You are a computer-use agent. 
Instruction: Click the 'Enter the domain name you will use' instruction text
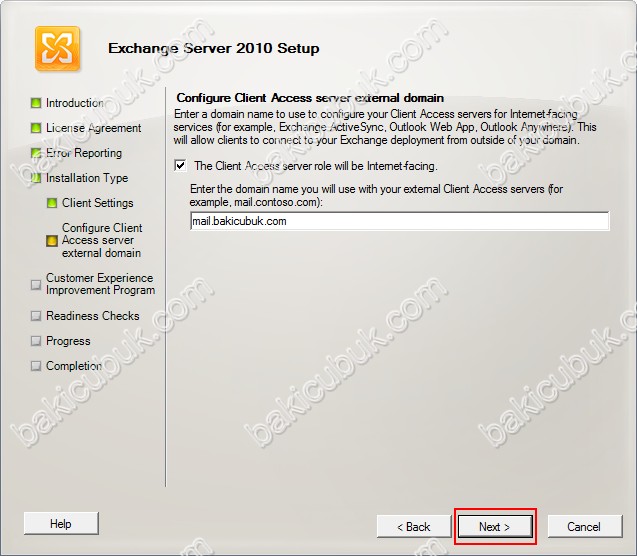tap(376, 195)
